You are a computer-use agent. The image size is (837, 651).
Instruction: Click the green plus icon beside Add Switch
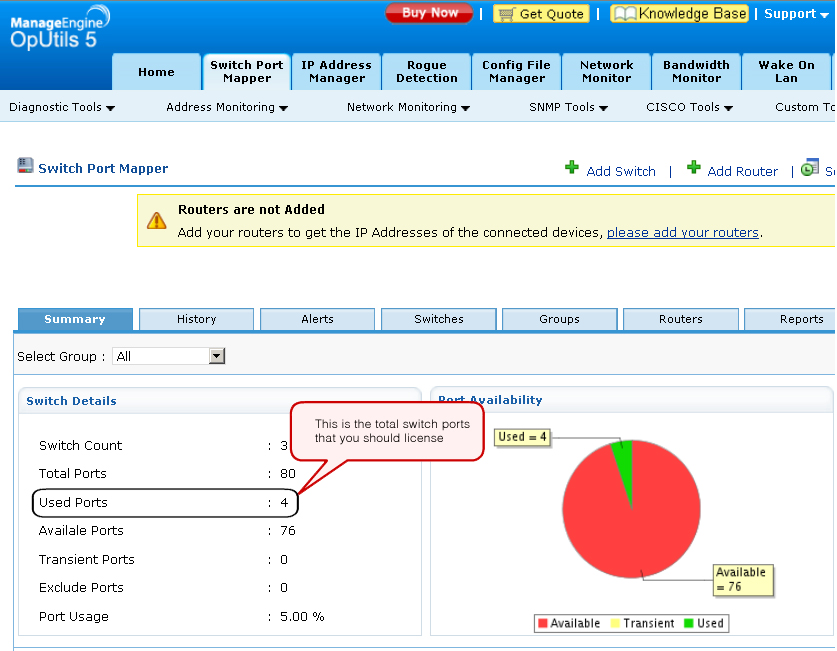pyautogui.click(x=572, y=168)
